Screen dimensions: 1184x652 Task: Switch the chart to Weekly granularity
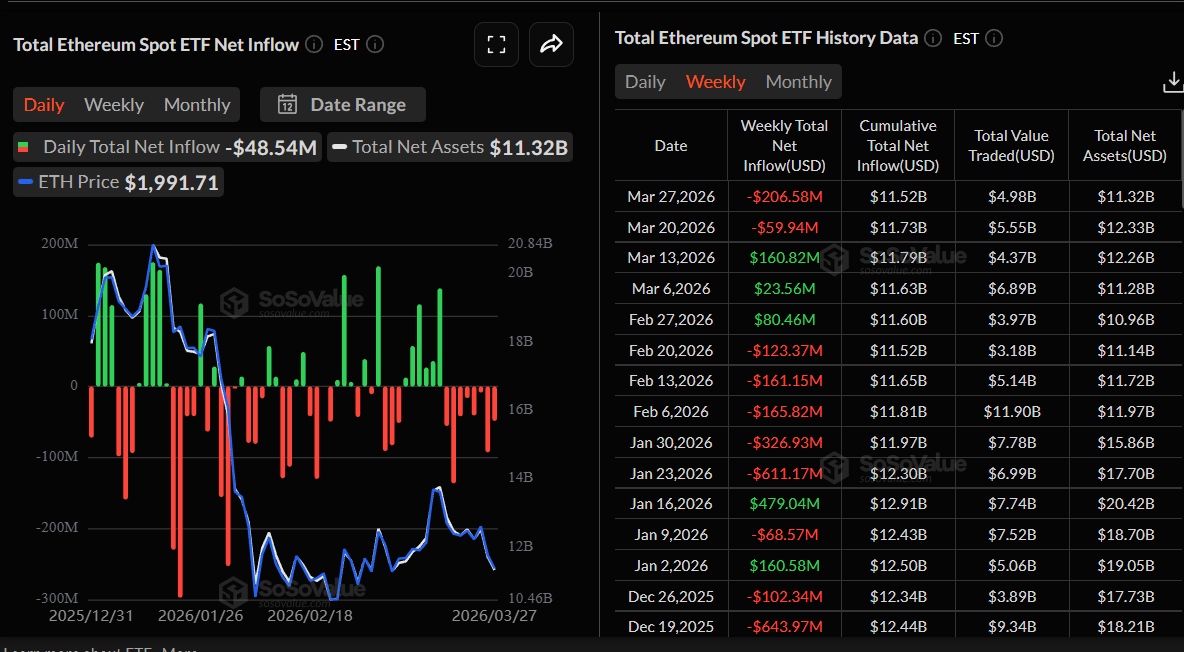[113, 104]
